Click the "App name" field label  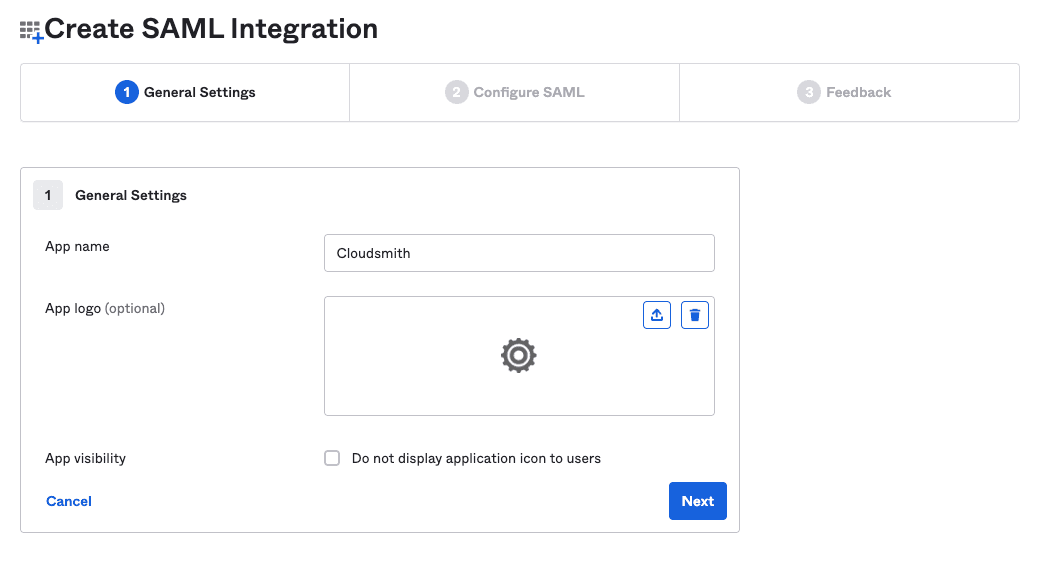click(77, 246)
